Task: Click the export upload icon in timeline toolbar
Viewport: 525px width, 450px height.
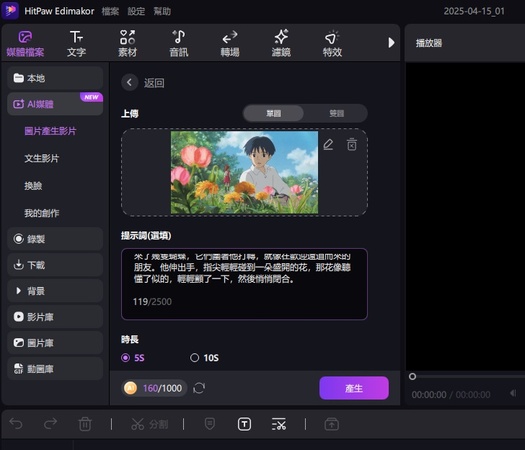Action: tap(331, 424)
